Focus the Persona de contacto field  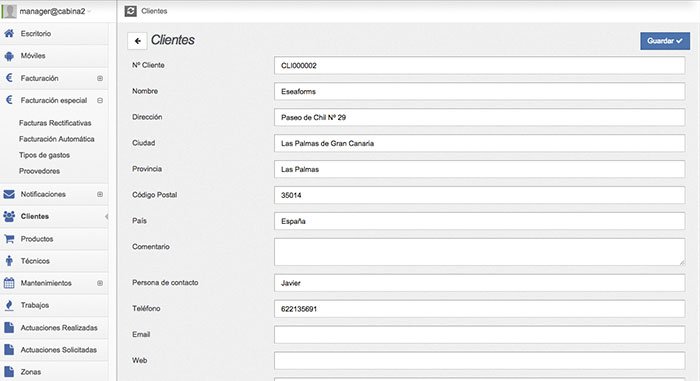[479, 283]
